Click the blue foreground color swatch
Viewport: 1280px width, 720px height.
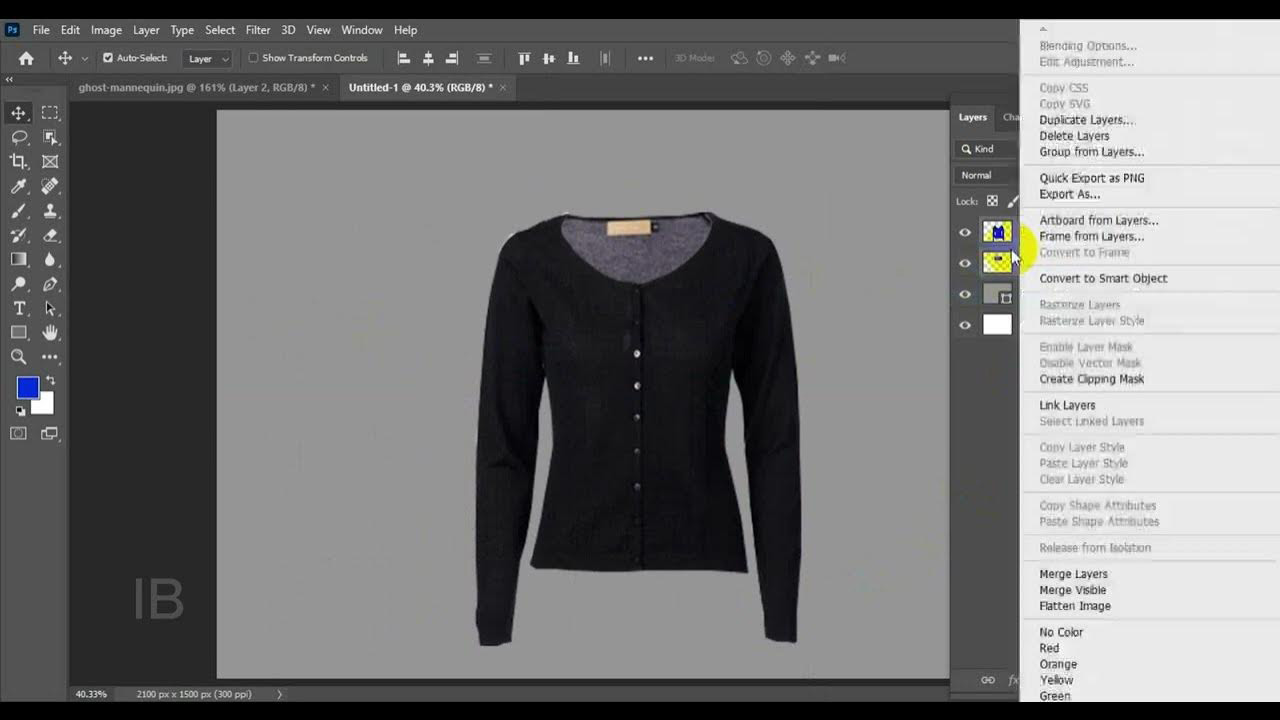pos(30,385)
